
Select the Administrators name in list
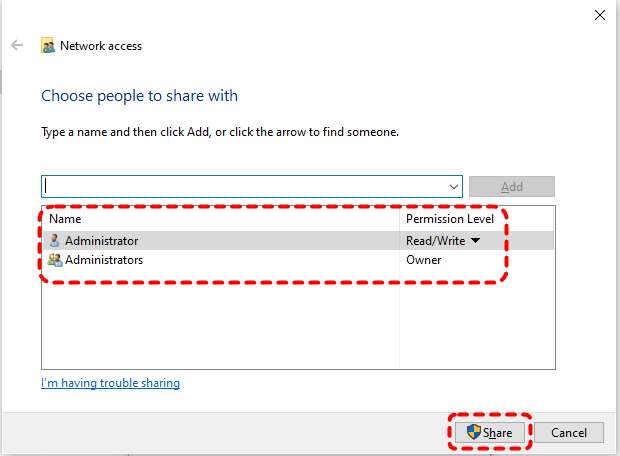(x=104, y=260)
